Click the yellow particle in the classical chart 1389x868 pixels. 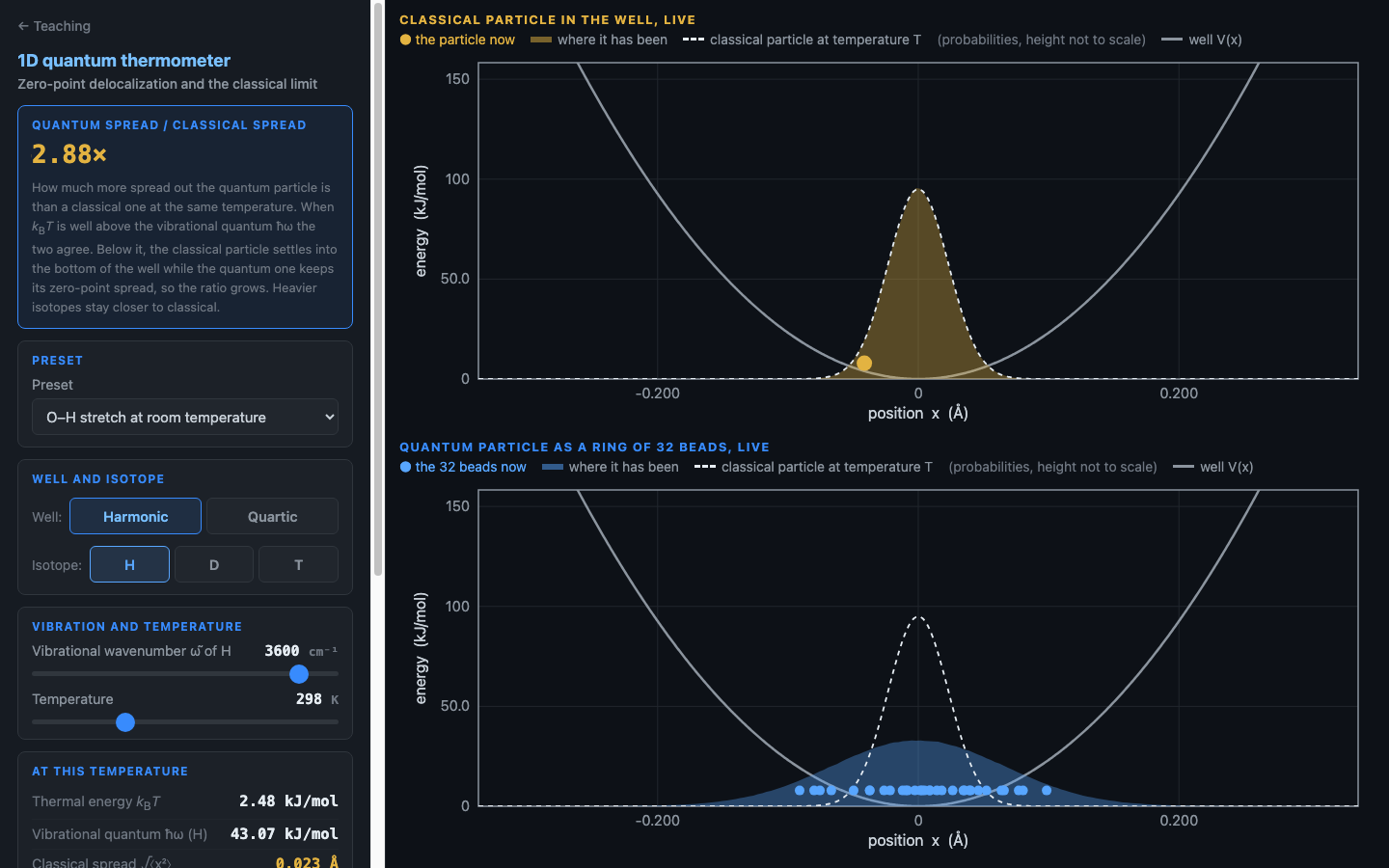[864, 364]
